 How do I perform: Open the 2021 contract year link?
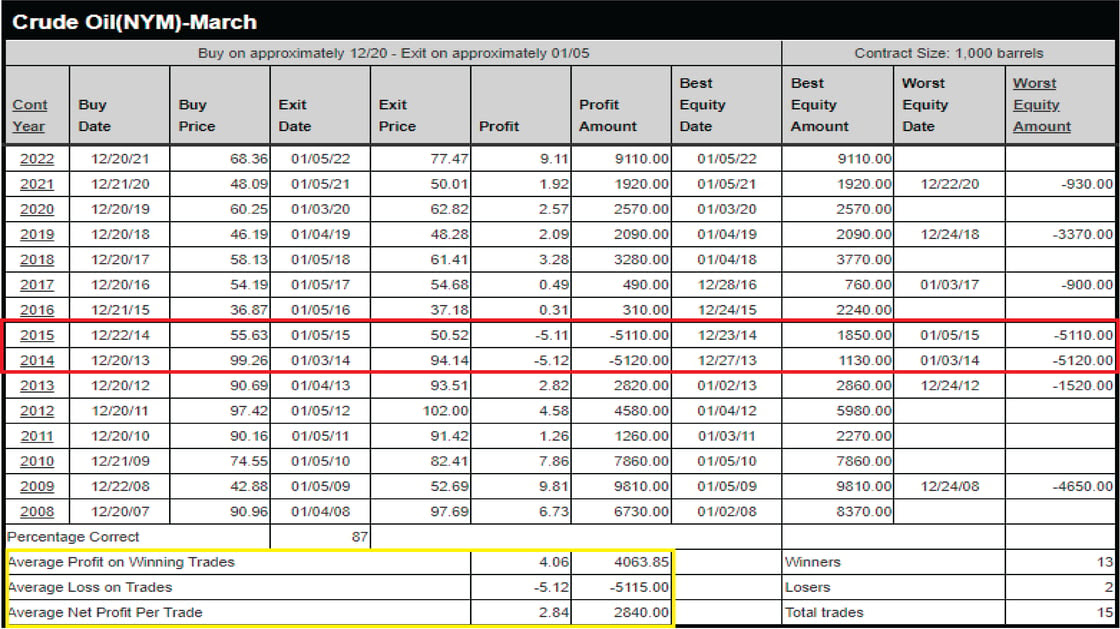click(x=37, y=184)
